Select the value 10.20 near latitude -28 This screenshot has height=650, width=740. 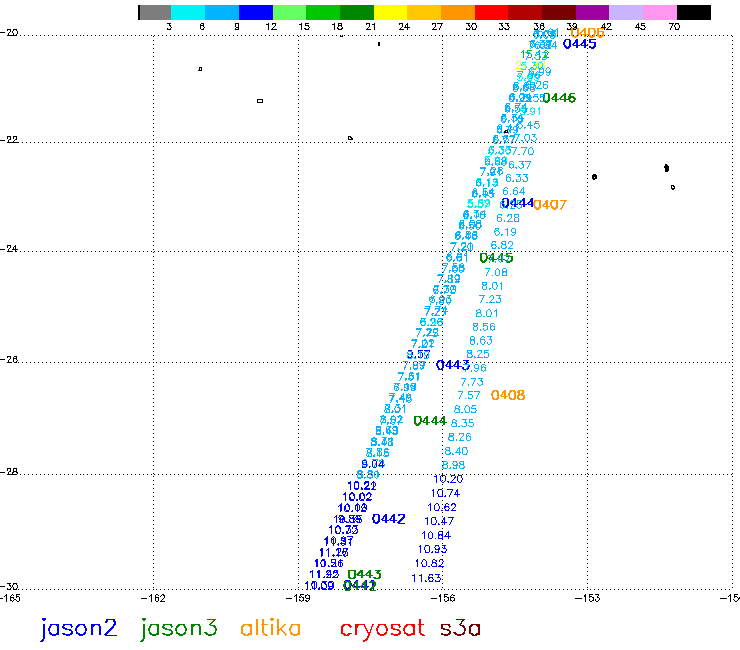[x=448, y=479]
